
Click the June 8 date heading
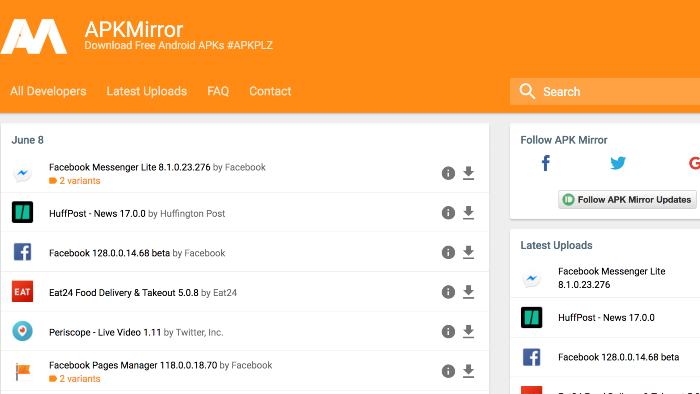click(27, 140)
